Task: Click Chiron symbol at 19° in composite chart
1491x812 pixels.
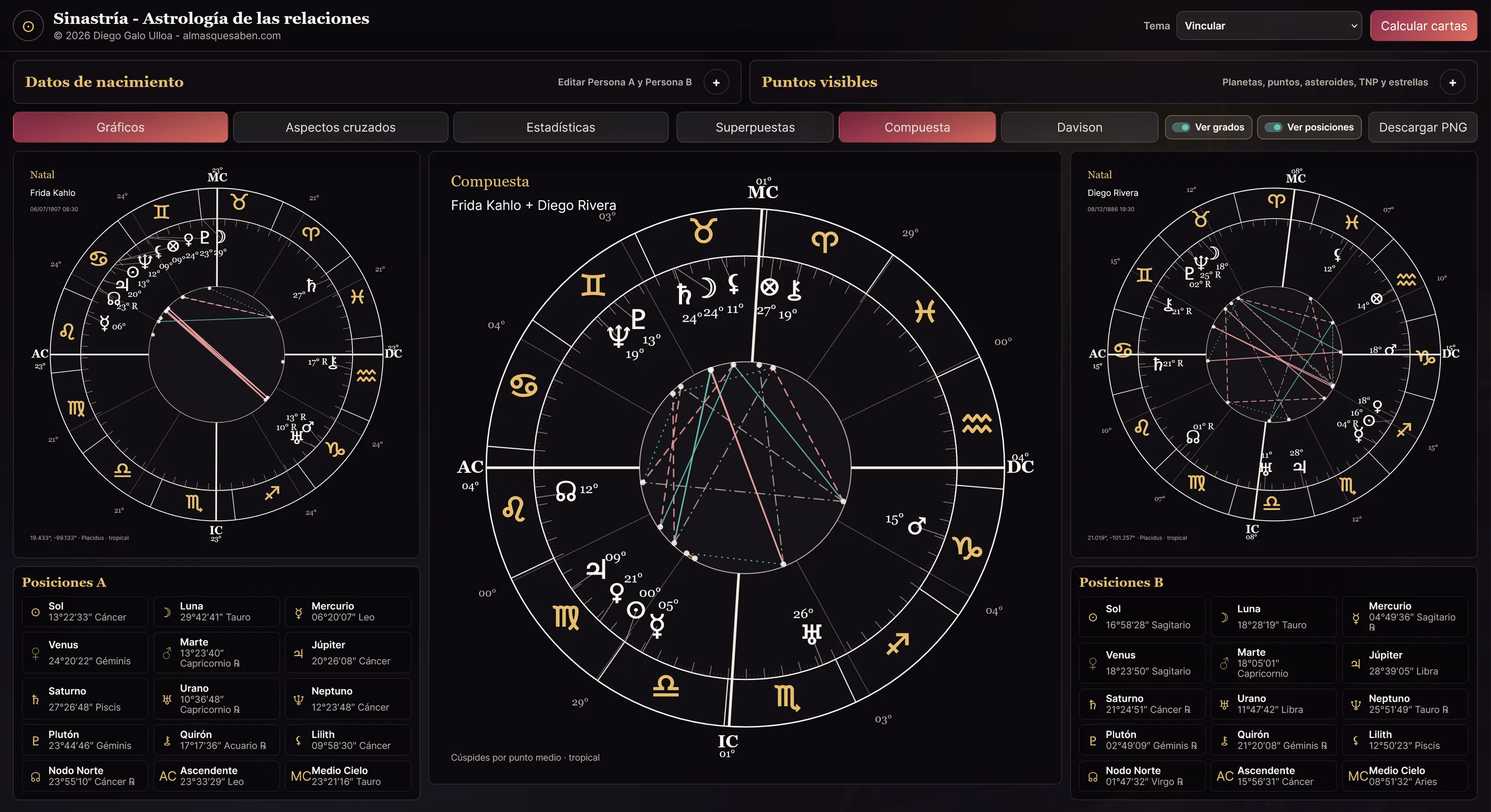Action: coord(794,291)
